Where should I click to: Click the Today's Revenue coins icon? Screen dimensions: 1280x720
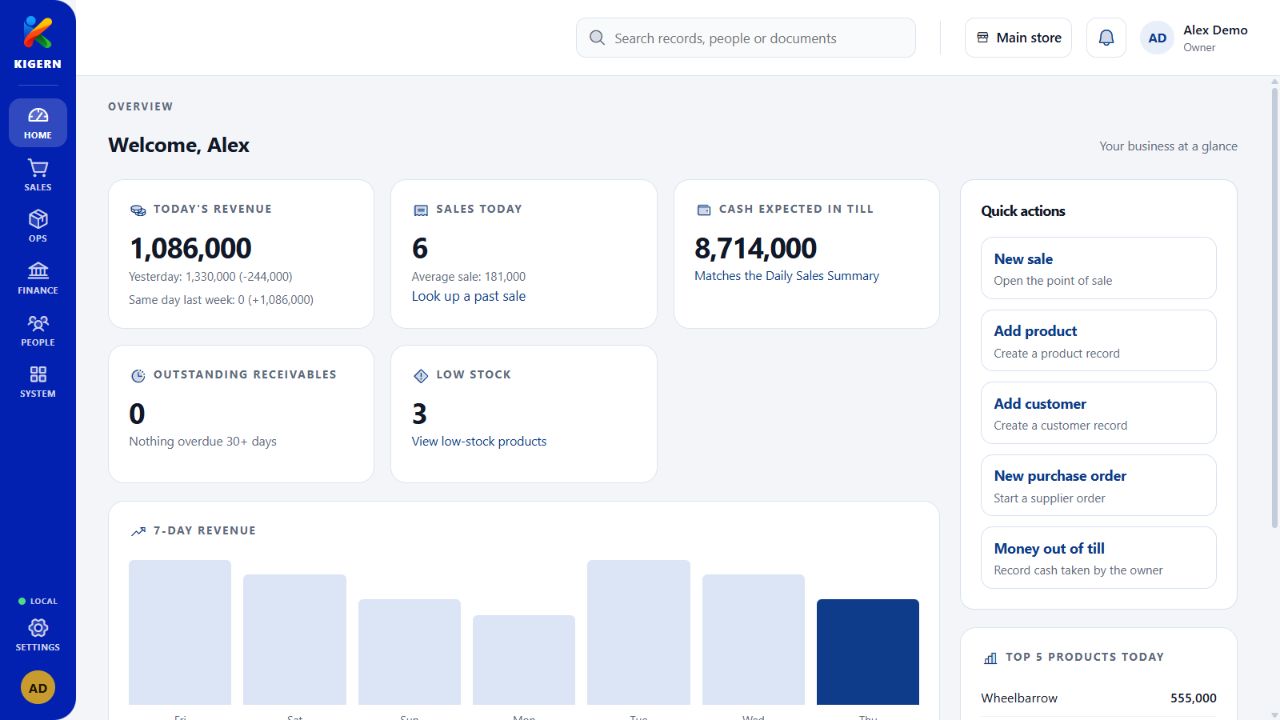point(138,210)
